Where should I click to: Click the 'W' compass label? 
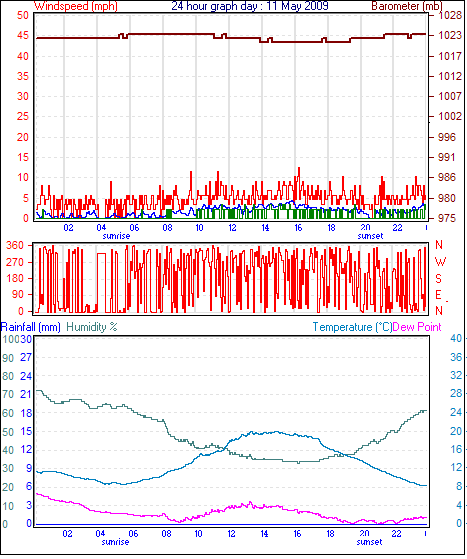tap(440, 262)
